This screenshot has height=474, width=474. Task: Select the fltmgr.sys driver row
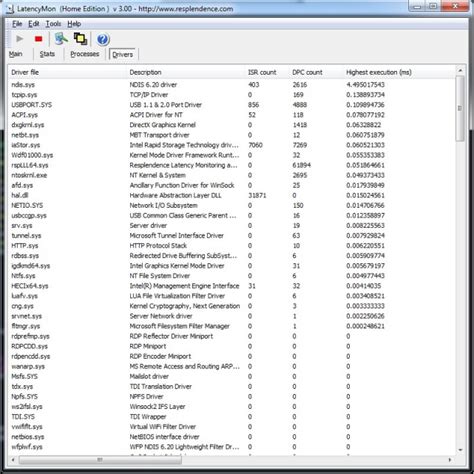click(x=231, y=326)
